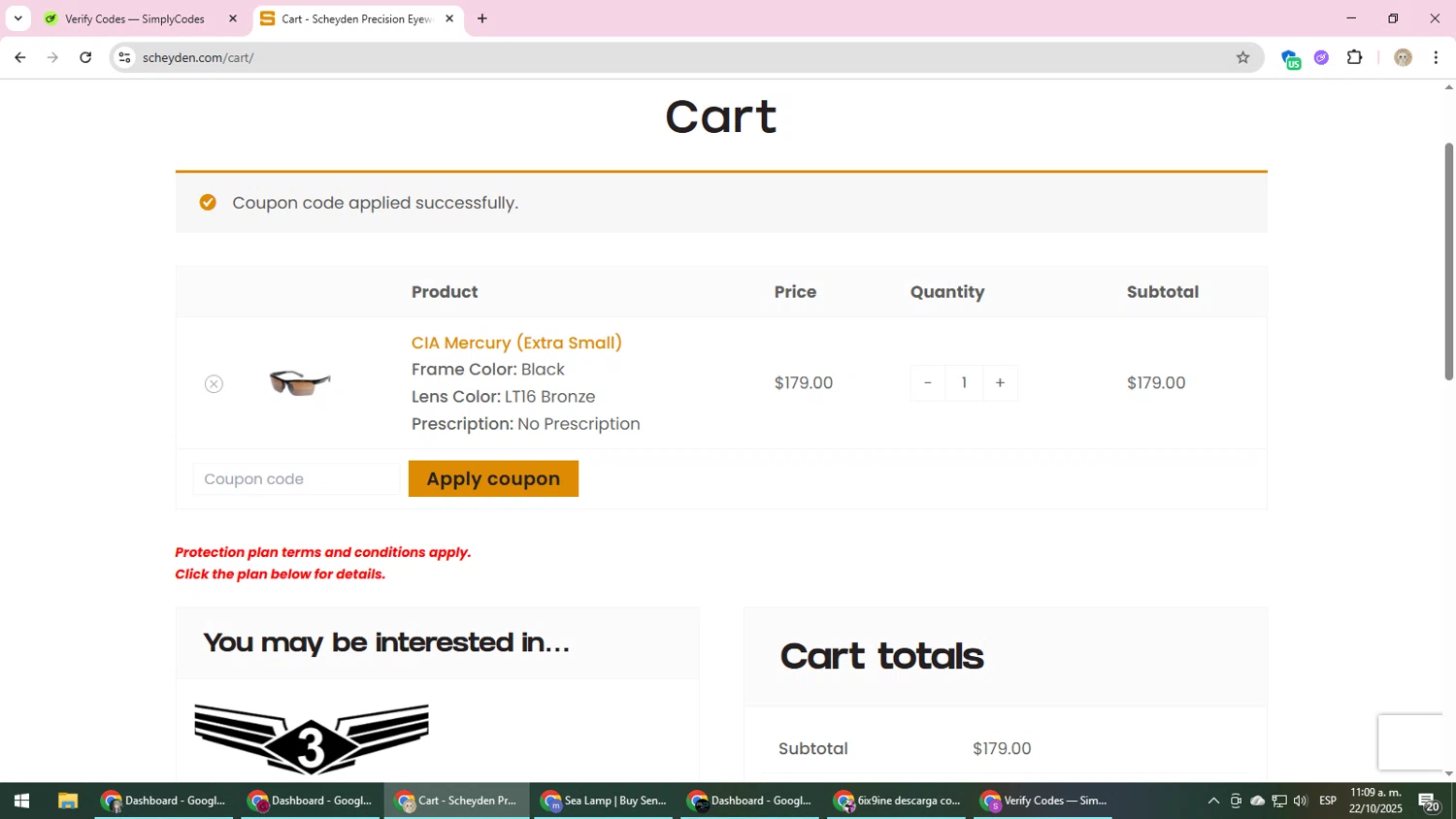
Task: Switch to Sea Lamp taskbar window
Action: click(x=604, y=801)
